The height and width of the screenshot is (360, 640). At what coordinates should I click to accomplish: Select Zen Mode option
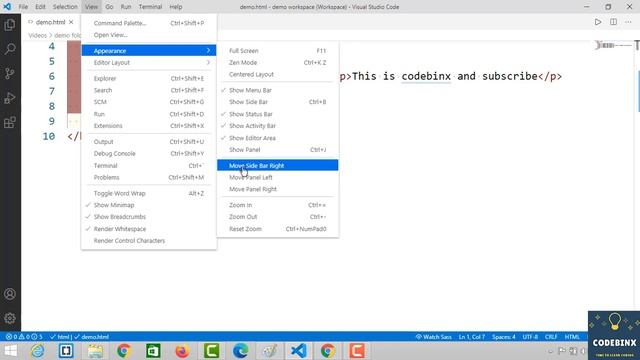click(278, 62)
